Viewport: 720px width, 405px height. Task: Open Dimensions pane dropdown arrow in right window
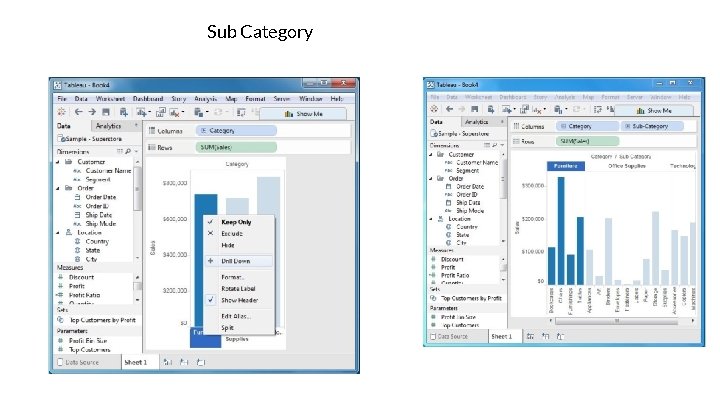click(502, 145)
